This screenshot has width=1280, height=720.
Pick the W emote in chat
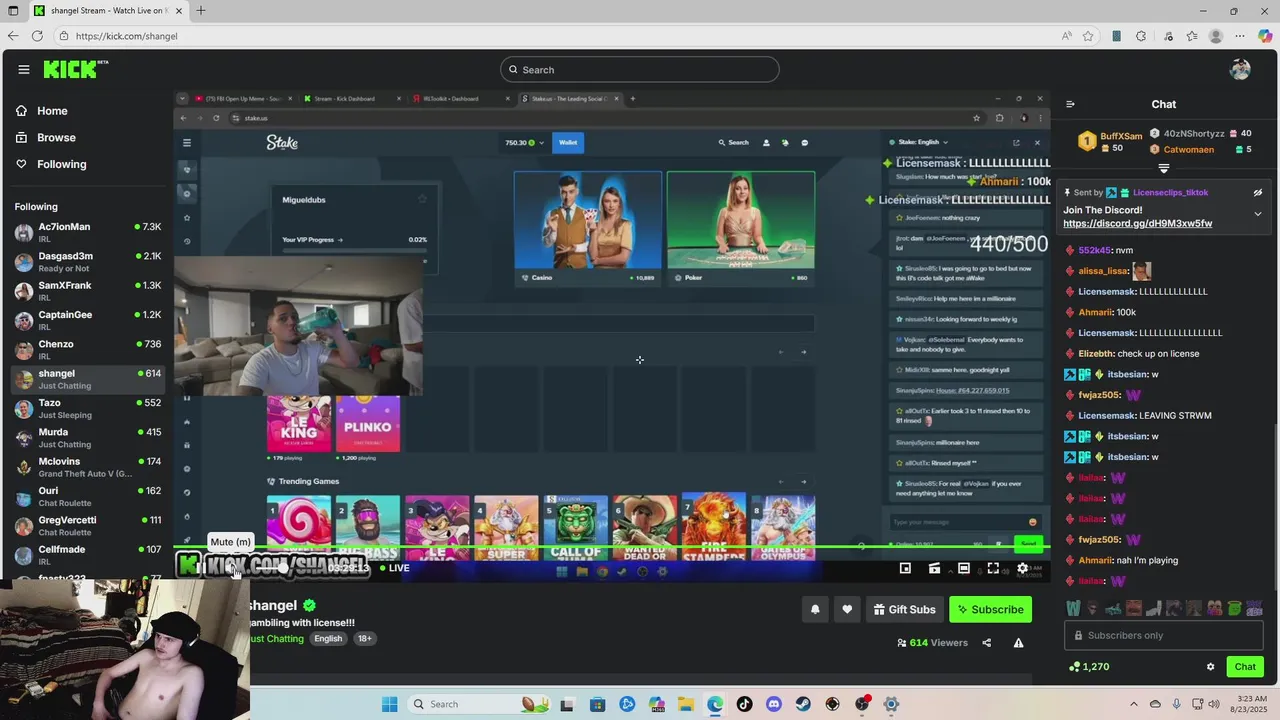(x=1073, y=608)
